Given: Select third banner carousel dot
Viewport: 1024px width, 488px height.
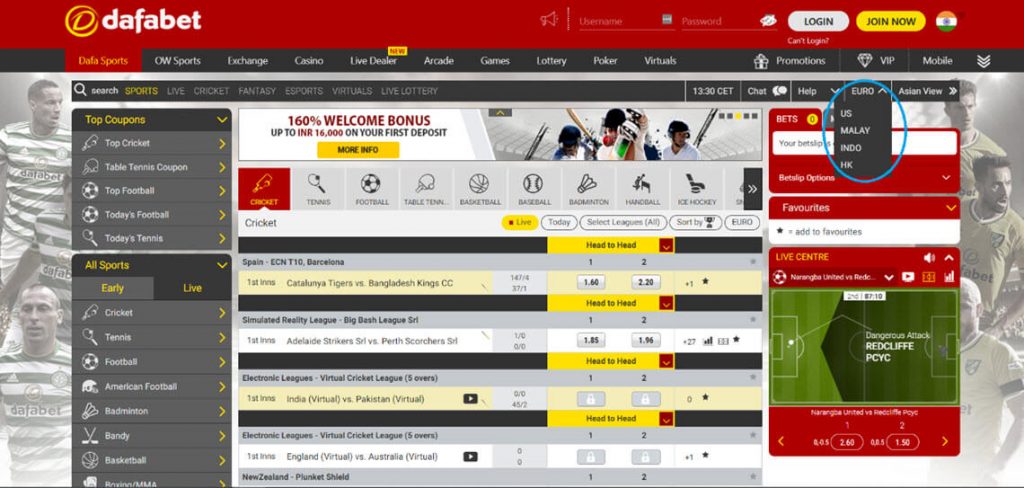Looking at the screenshot, I should pyautogui.click(x=737, y=116).
